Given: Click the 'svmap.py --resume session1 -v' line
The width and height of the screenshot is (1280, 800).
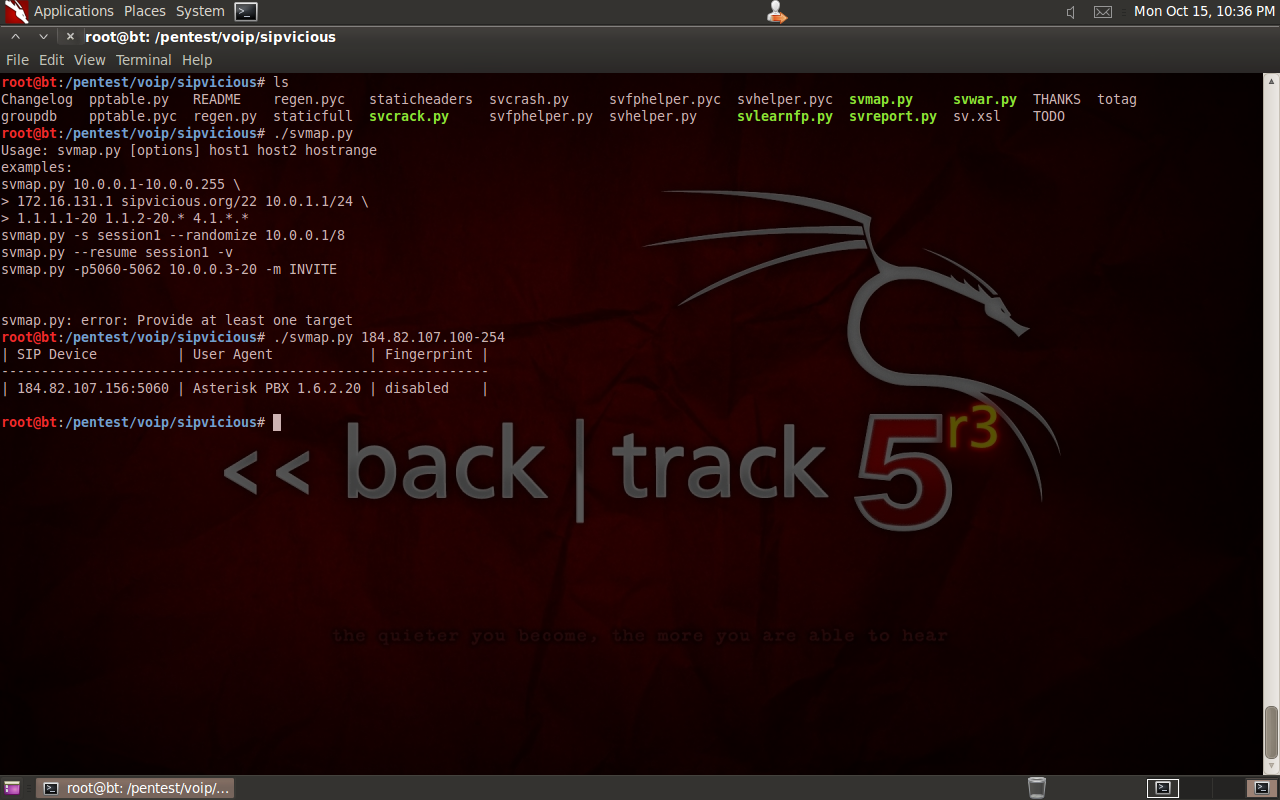Looking at the screenshot, I should pos(117,252).
